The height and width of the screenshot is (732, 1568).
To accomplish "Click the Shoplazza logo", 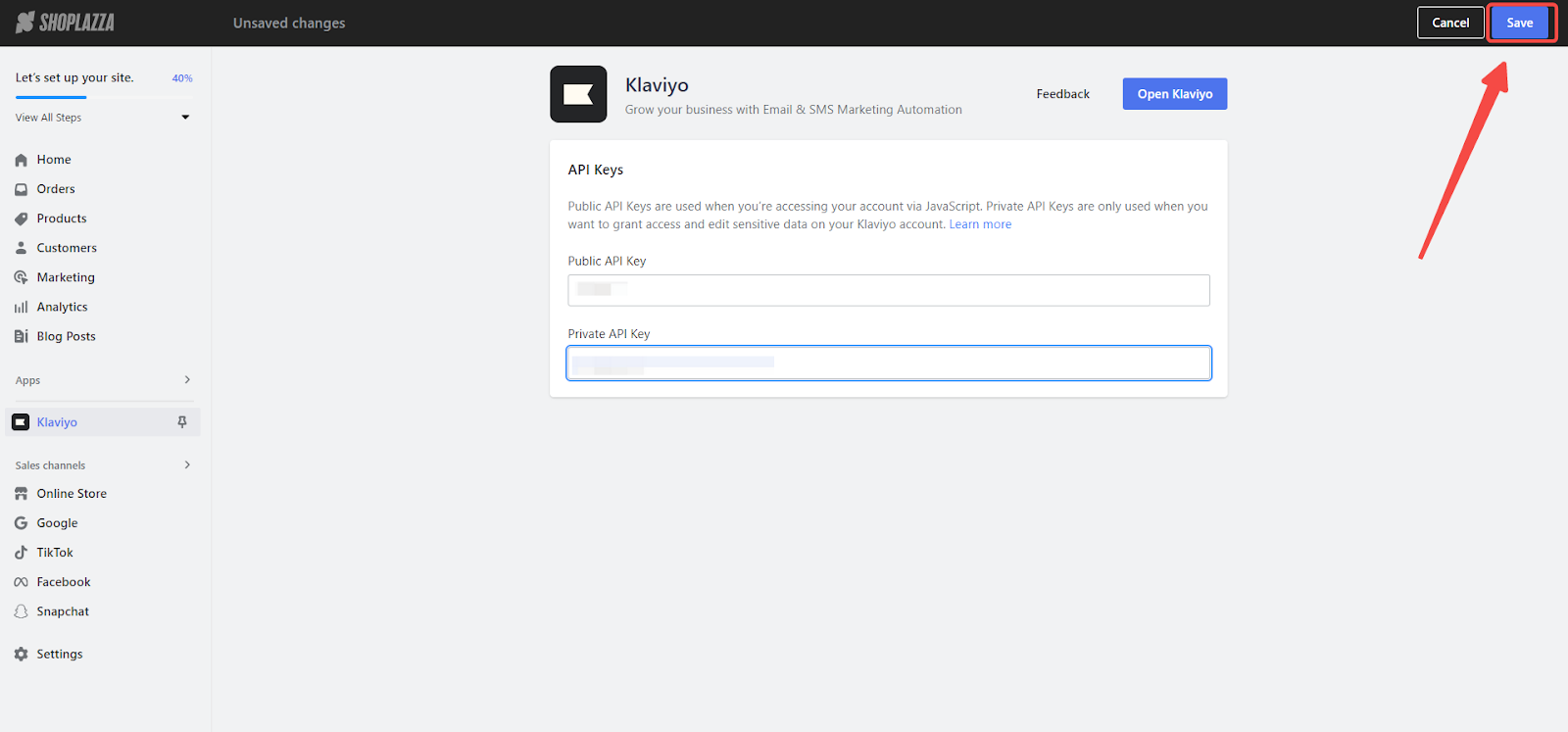I will [x=66, y=23].
